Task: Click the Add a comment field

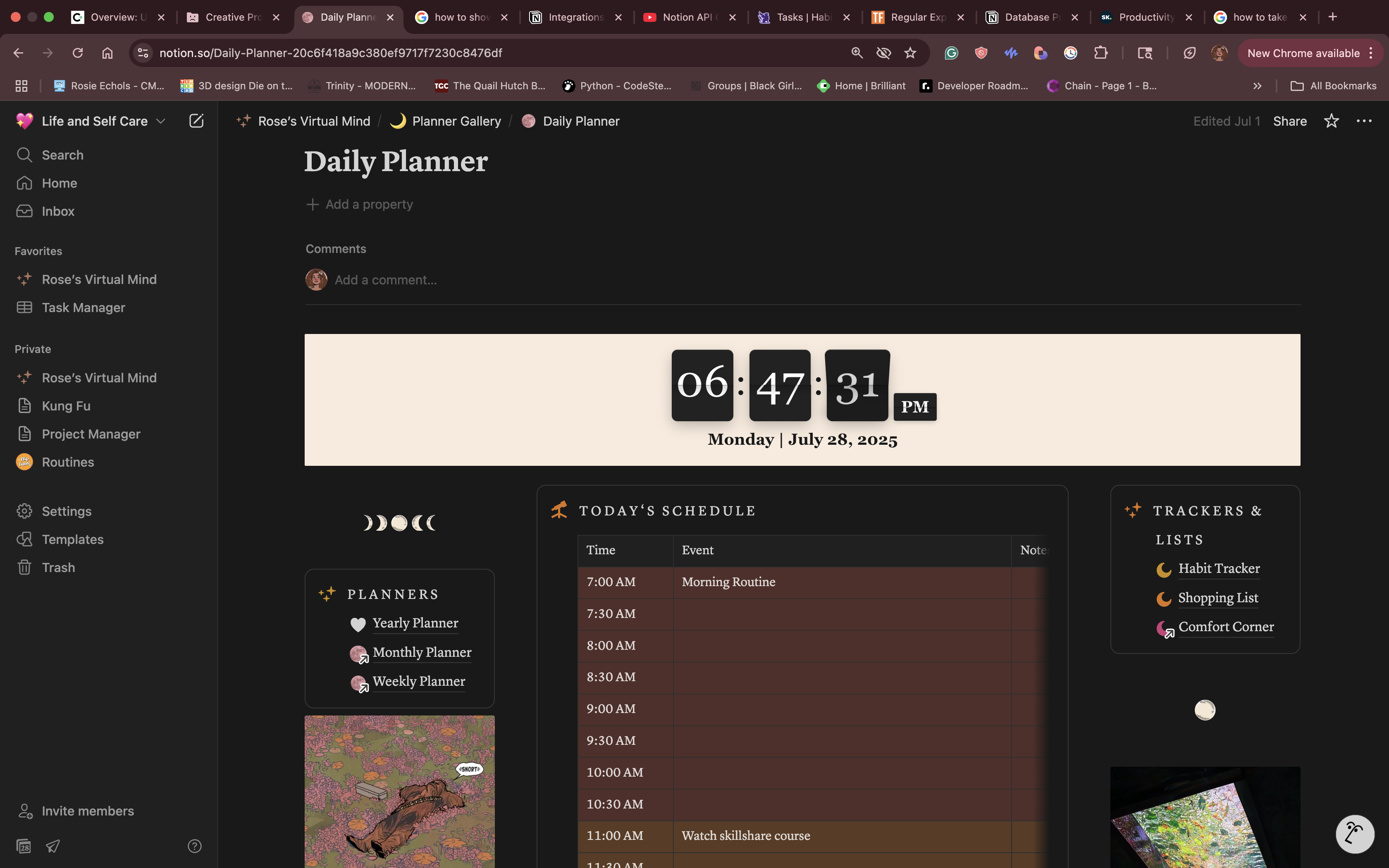Action: click(x=386, y=280)
